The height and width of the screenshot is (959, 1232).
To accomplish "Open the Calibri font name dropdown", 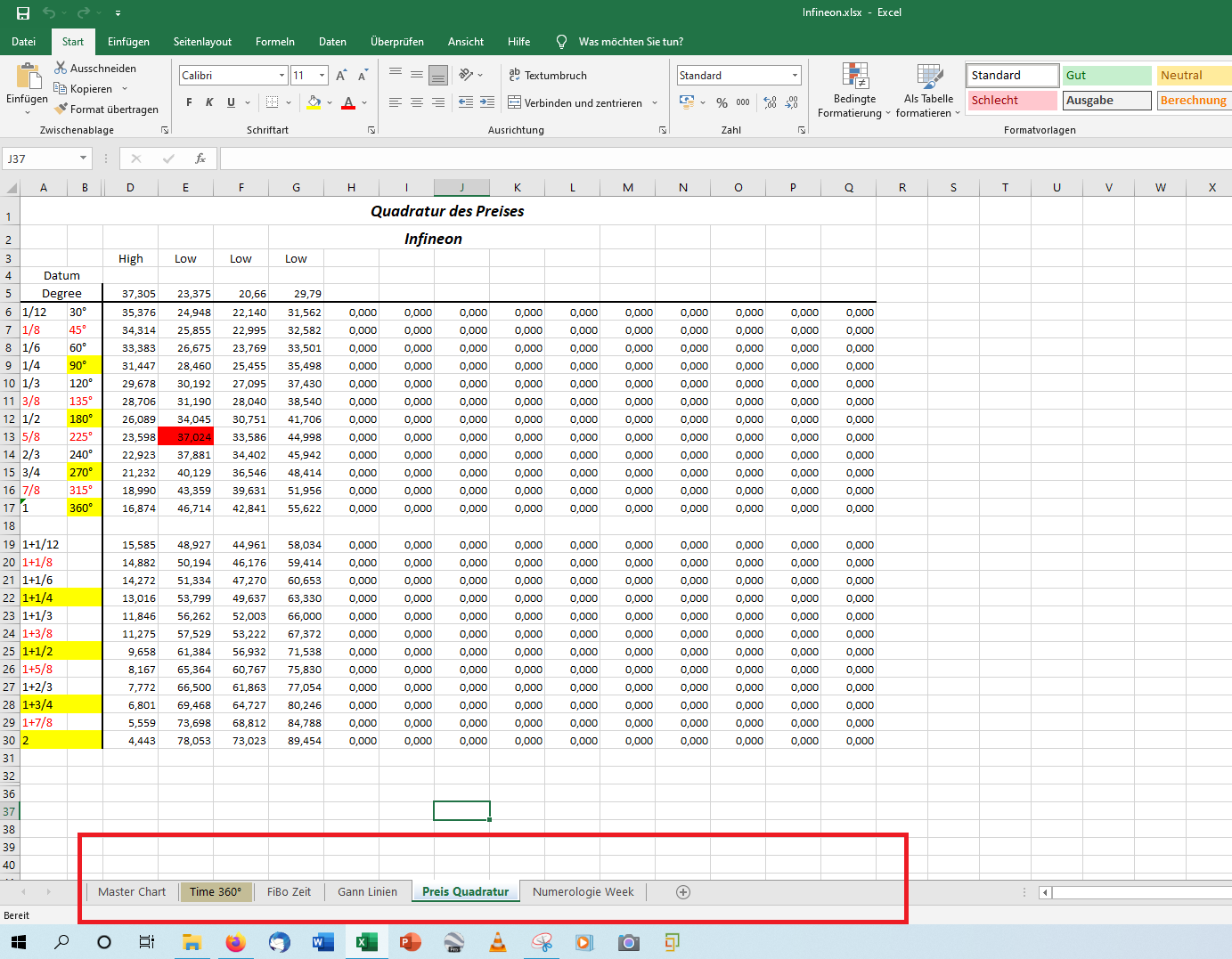I will point(281,76).
